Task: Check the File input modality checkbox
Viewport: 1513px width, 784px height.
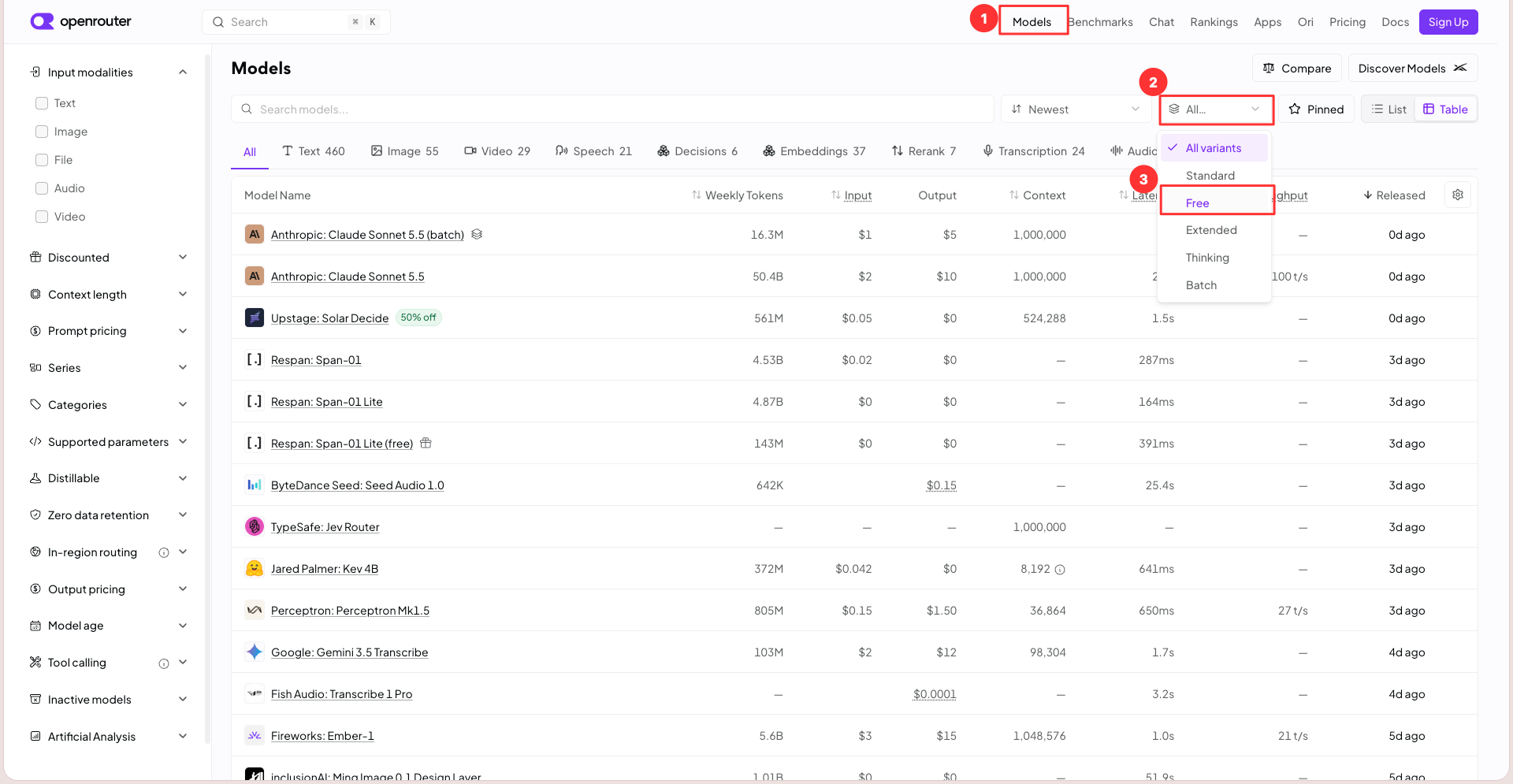Action: (42, 160)
